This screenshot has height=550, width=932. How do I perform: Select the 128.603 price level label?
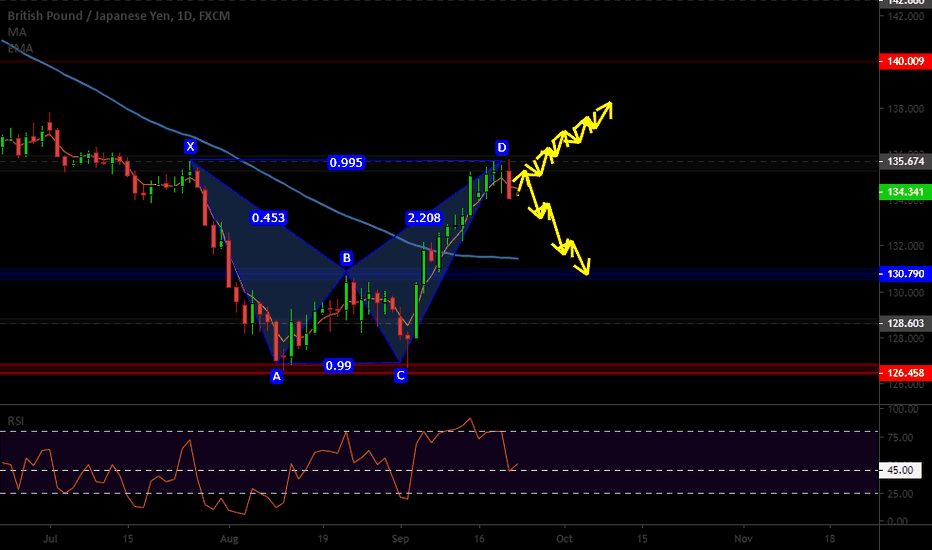coord(905,323)
